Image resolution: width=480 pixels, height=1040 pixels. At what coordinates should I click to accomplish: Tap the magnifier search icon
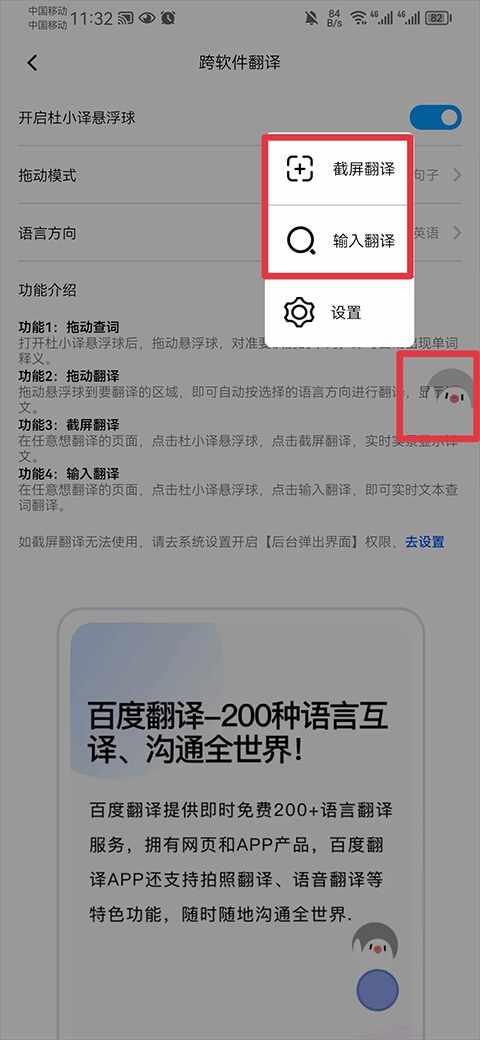point(302,241)
